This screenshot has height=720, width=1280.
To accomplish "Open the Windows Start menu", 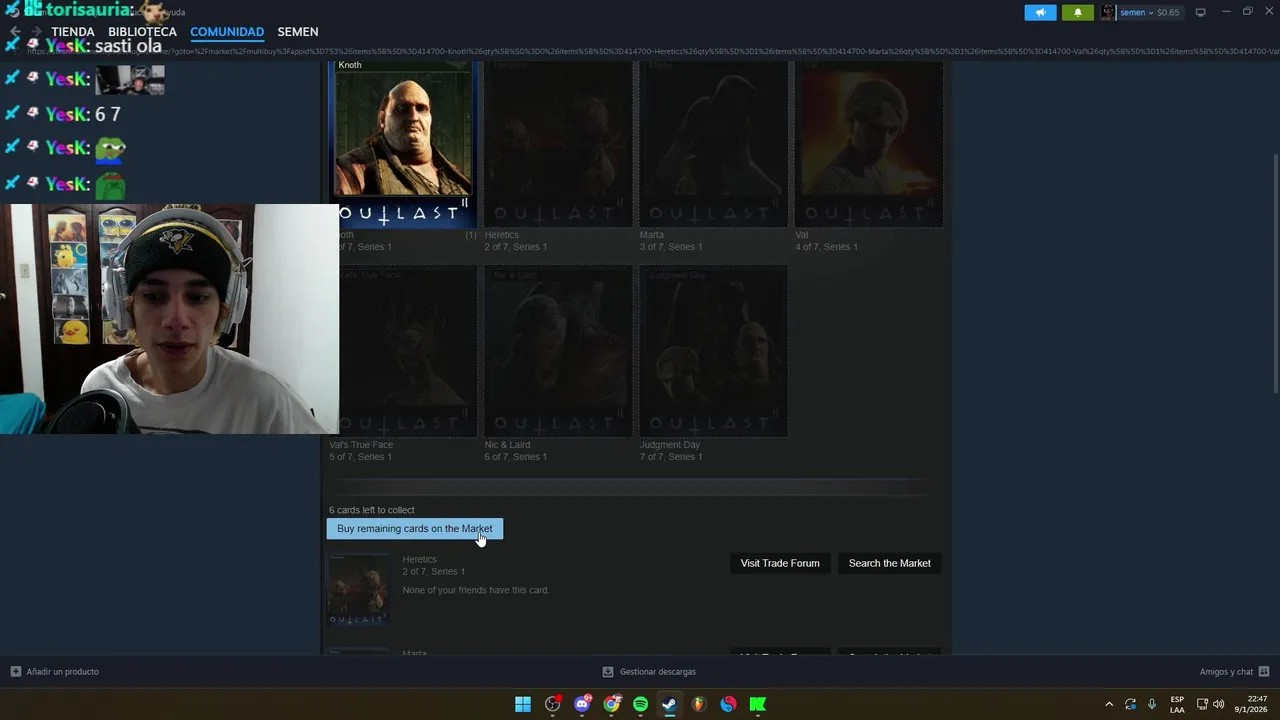I will pyautogui.click(x=523, y=704).
